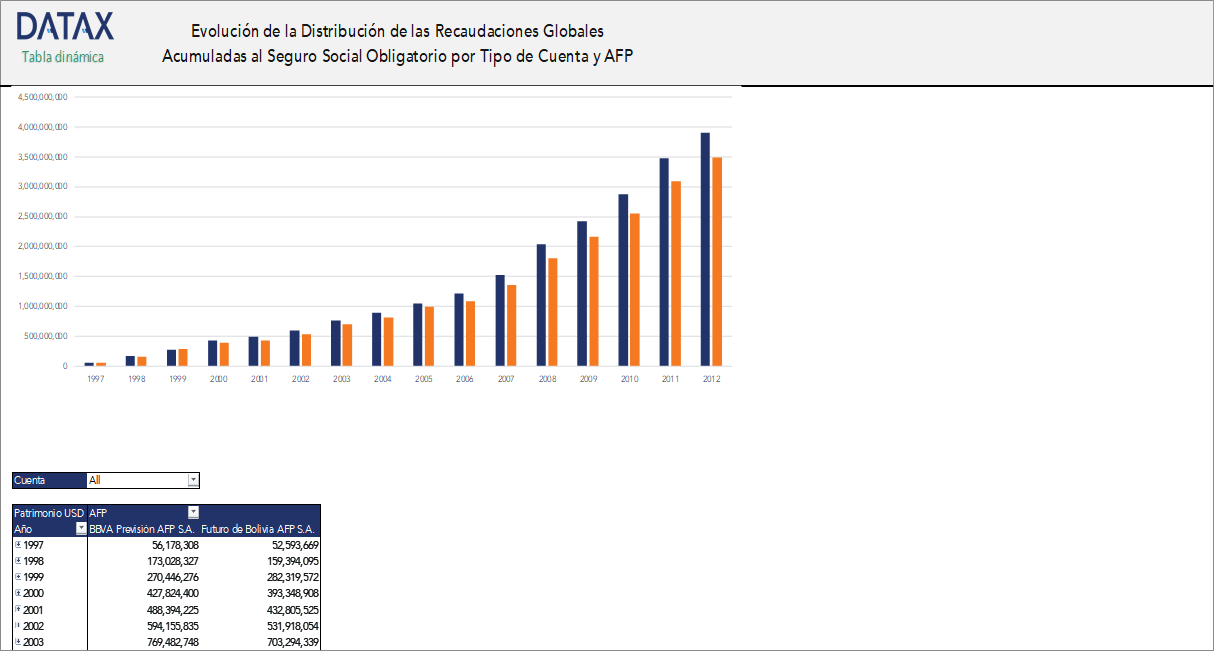Screen dimensions: 1214x651
Task: Click the Futuro de Bolivia AFP S.A. header
Action: 260,529
